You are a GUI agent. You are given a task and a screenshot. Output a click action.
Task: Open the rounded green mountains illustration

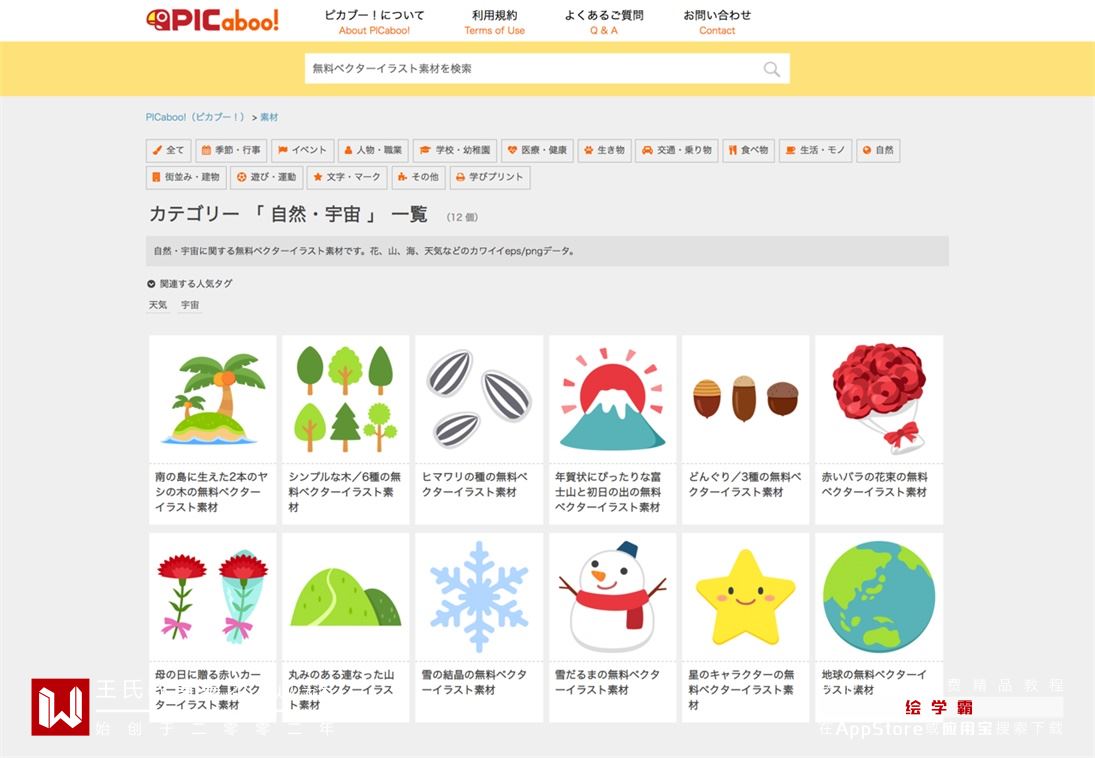[346, 597]
